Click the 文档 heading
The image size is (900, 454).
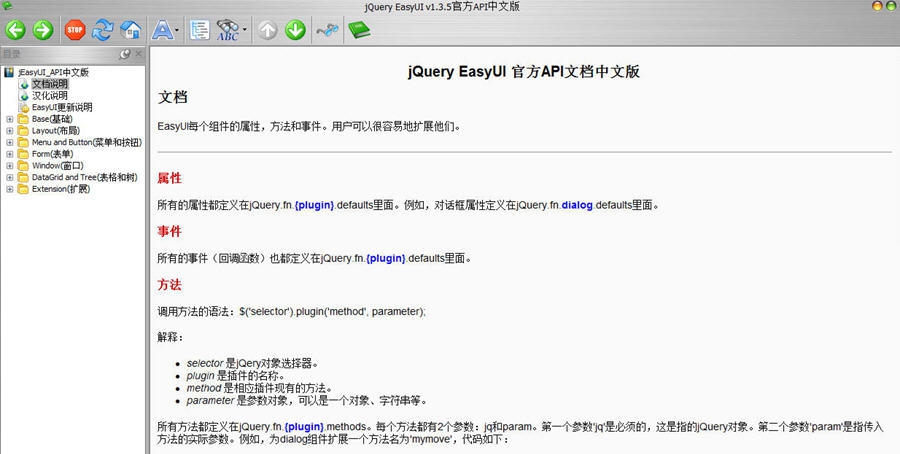(173, 97)
